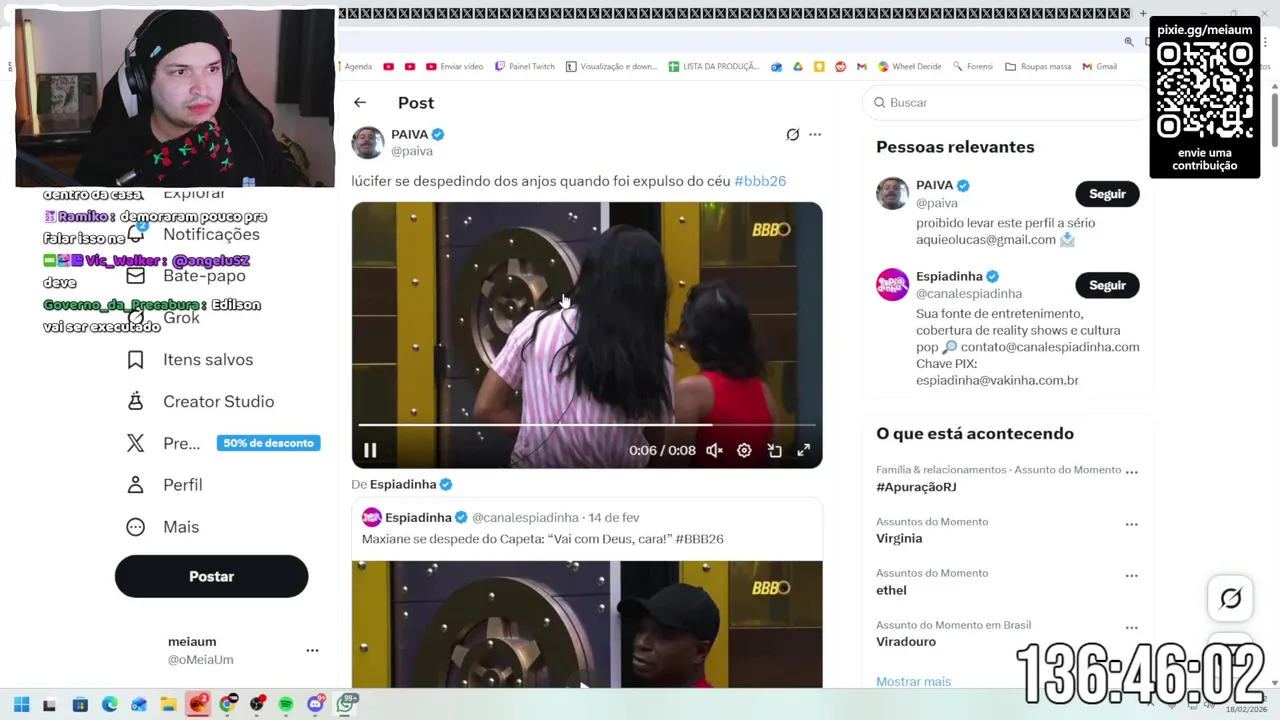The image size is (1280, 720).
Task: Open the #bbb26 hashtag
Action: (760, 181)
